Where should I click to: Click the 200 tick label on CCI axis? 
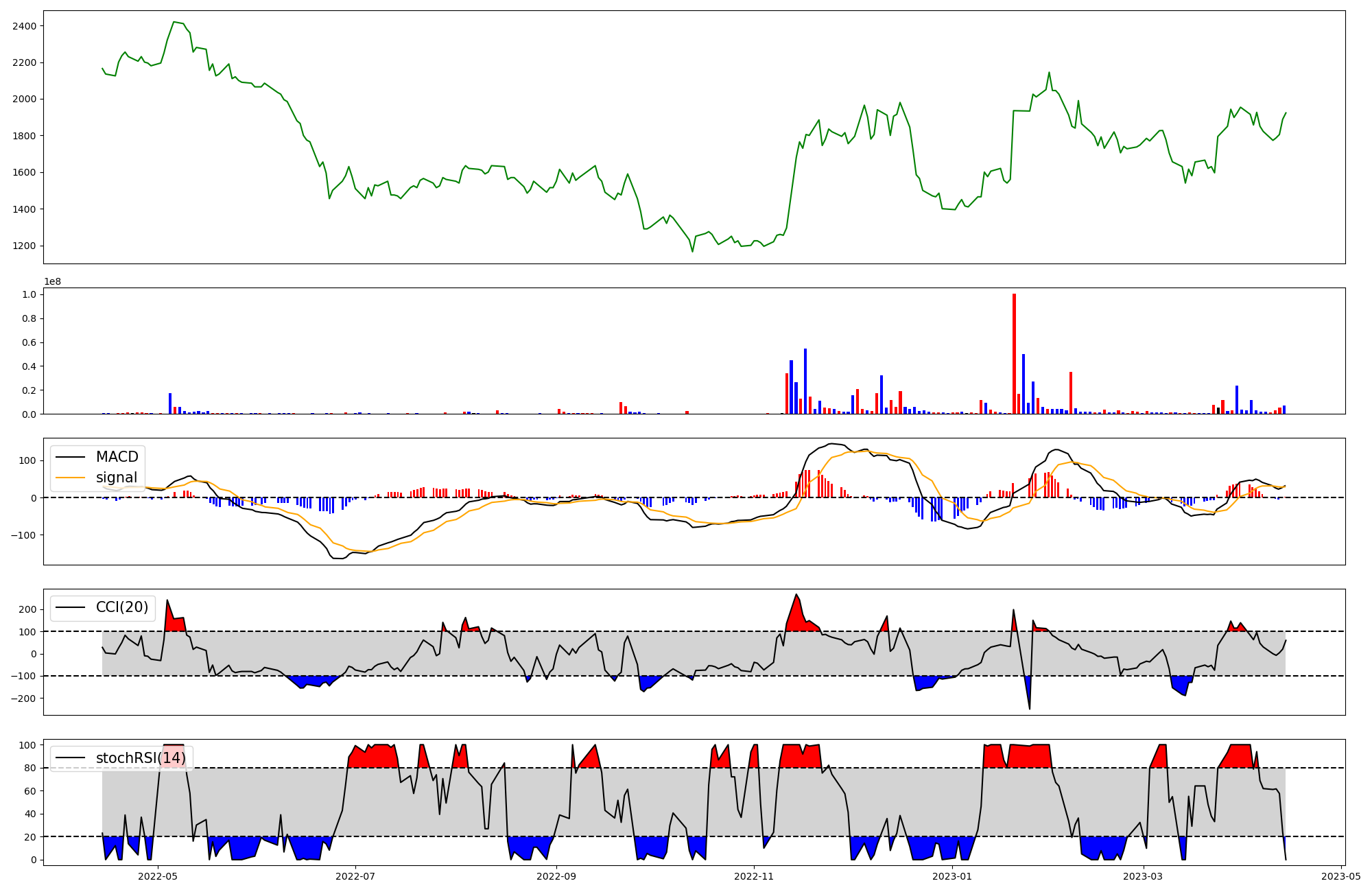[x=27, y=609]
